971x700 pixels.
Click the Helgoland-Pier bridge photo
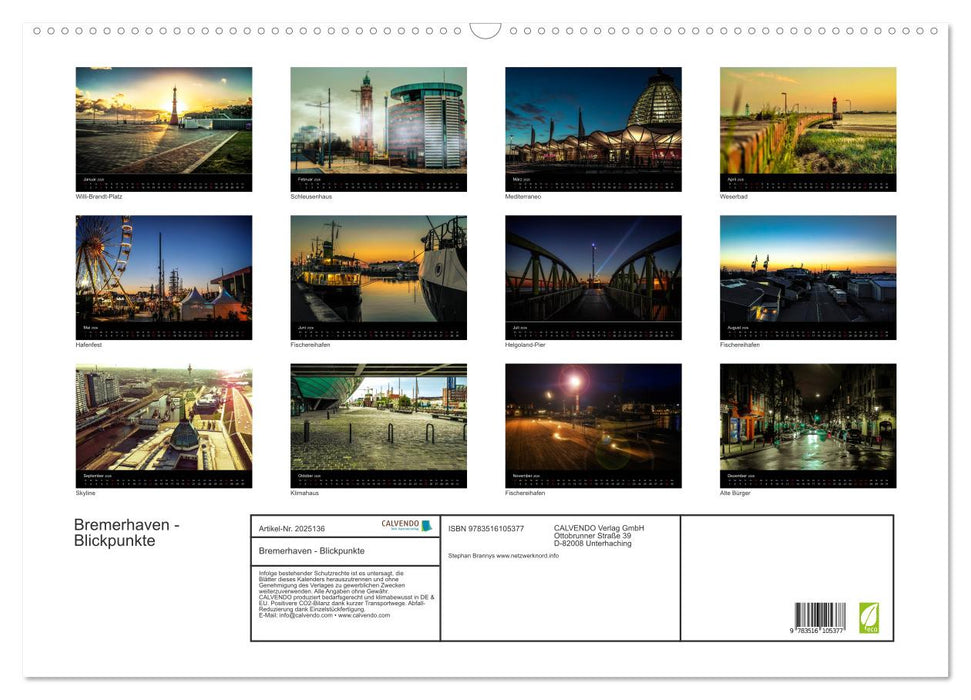coord(593,270)
